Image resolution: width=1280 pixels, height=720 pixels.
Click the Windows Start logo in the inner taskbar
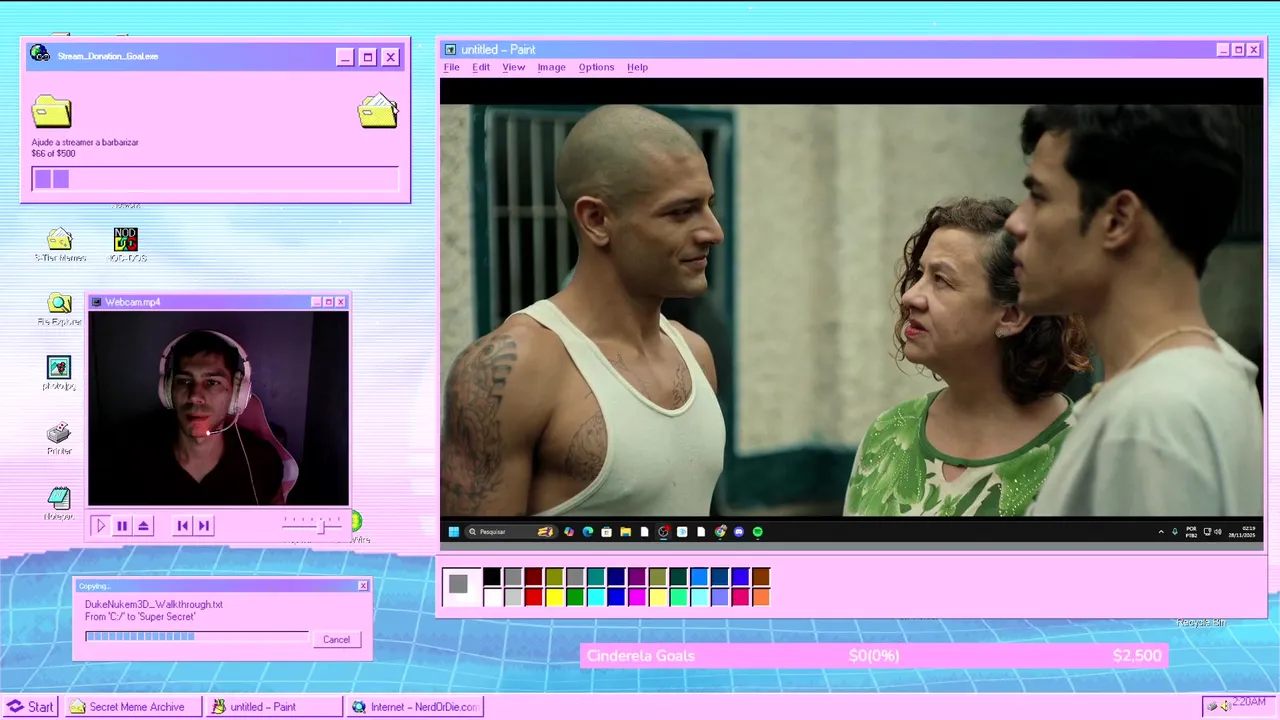pyautogui.click(x=454, y=532)
